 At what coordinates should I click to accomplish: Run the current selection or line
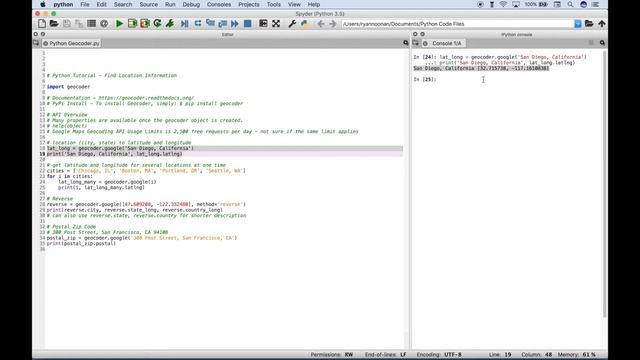[170, 24]
